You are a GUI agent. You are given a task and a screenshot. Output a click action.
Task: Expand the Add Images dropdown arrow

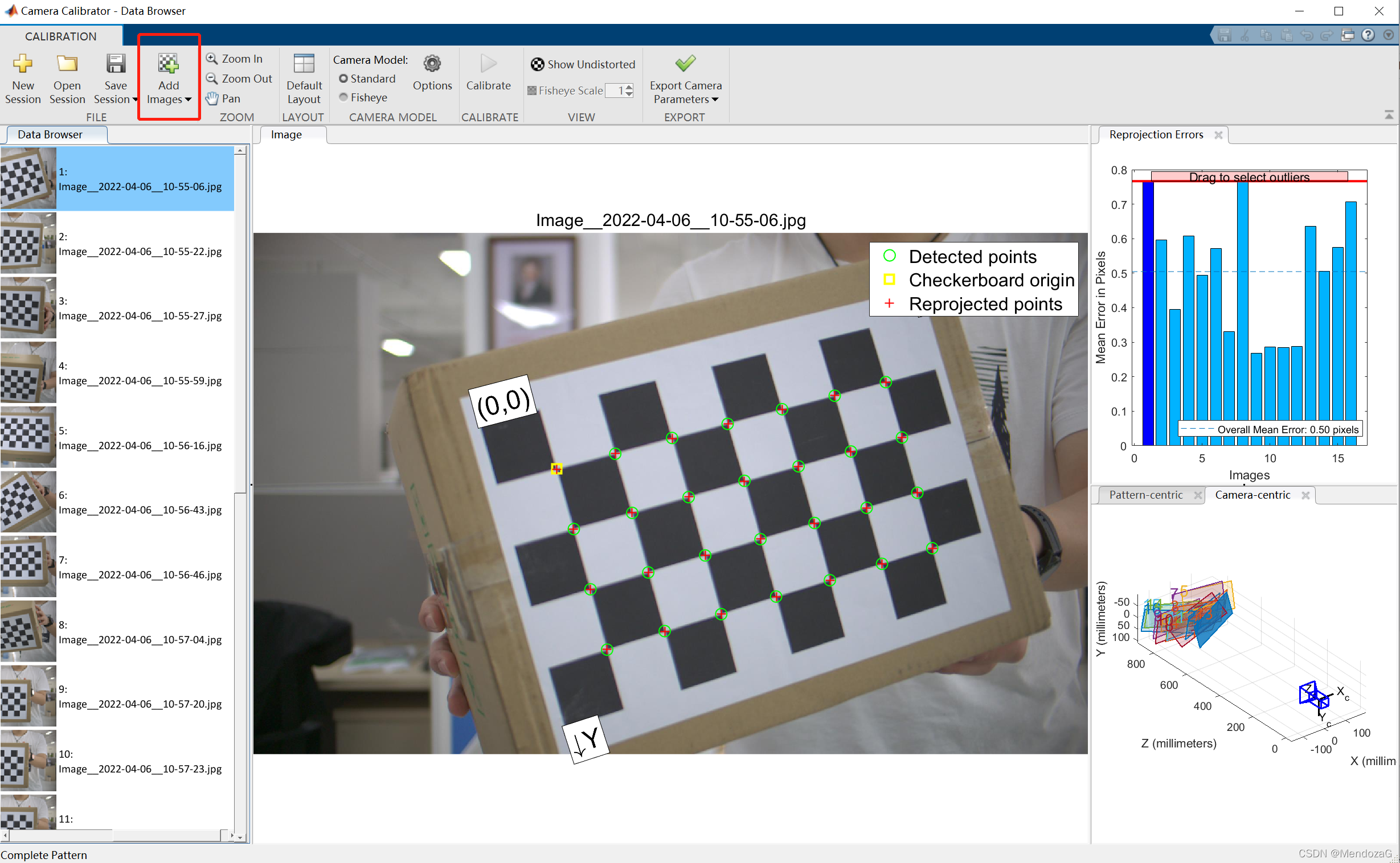[x=188, y=100]
